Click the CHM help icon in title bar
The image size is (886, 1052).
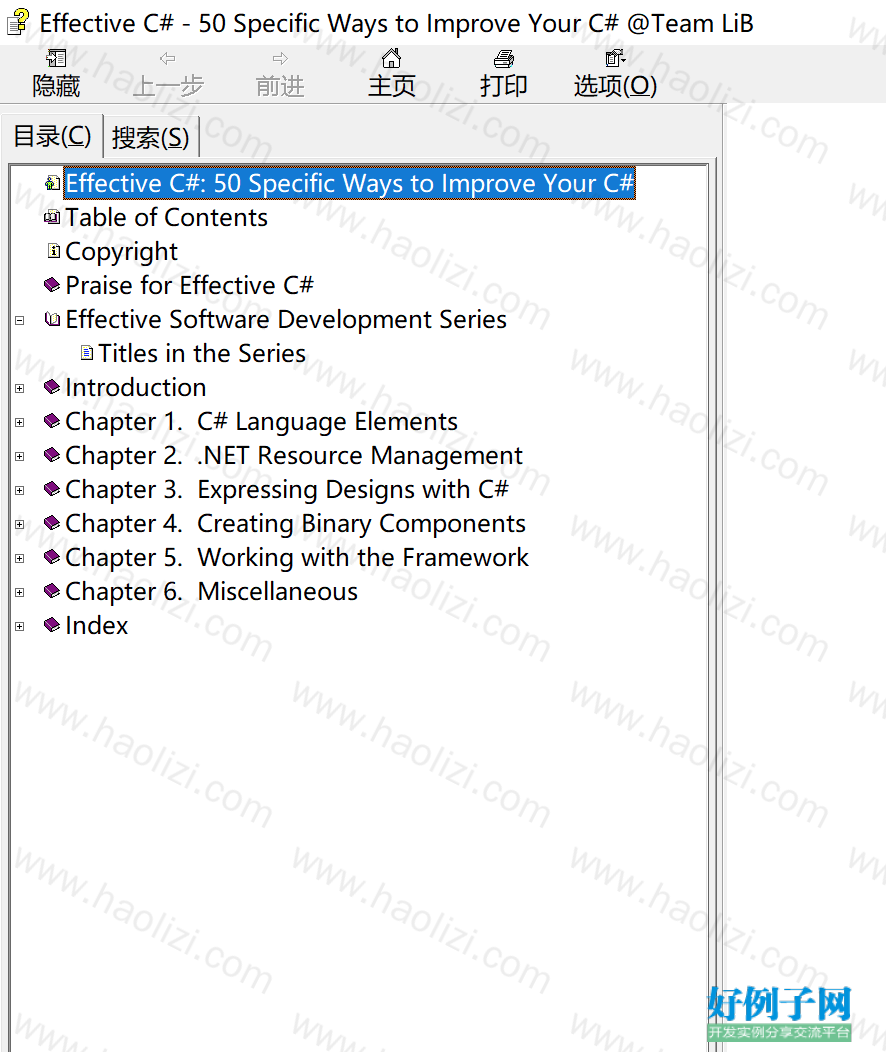pyautogui.click(x=18, y=22)
